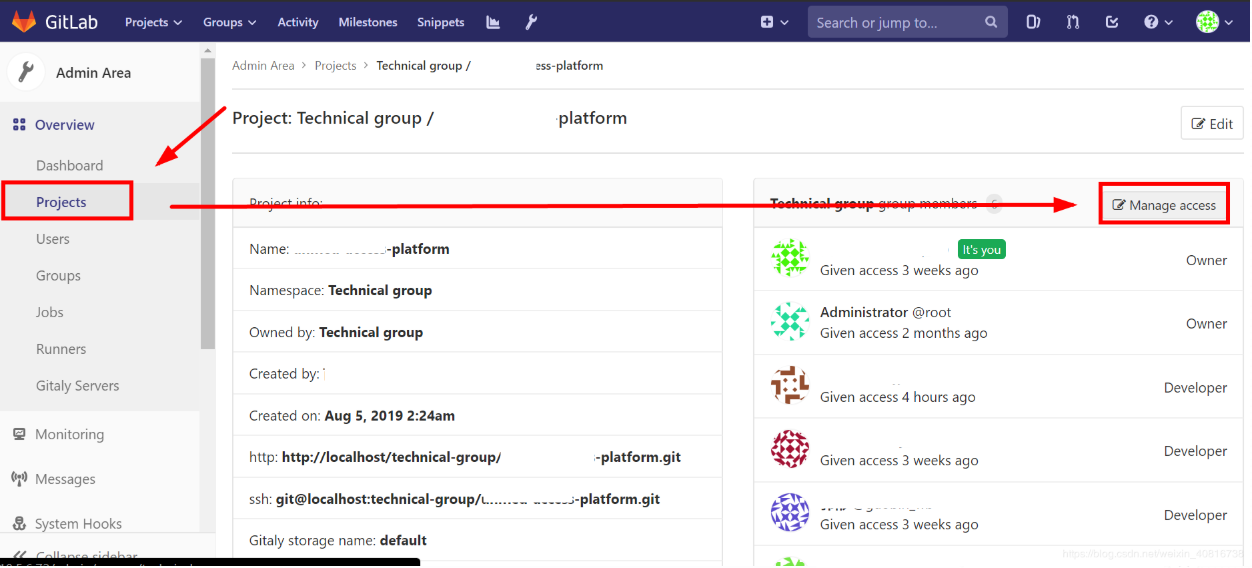
Task: Click Given access 2 months ago text
Action: [904, 333]
